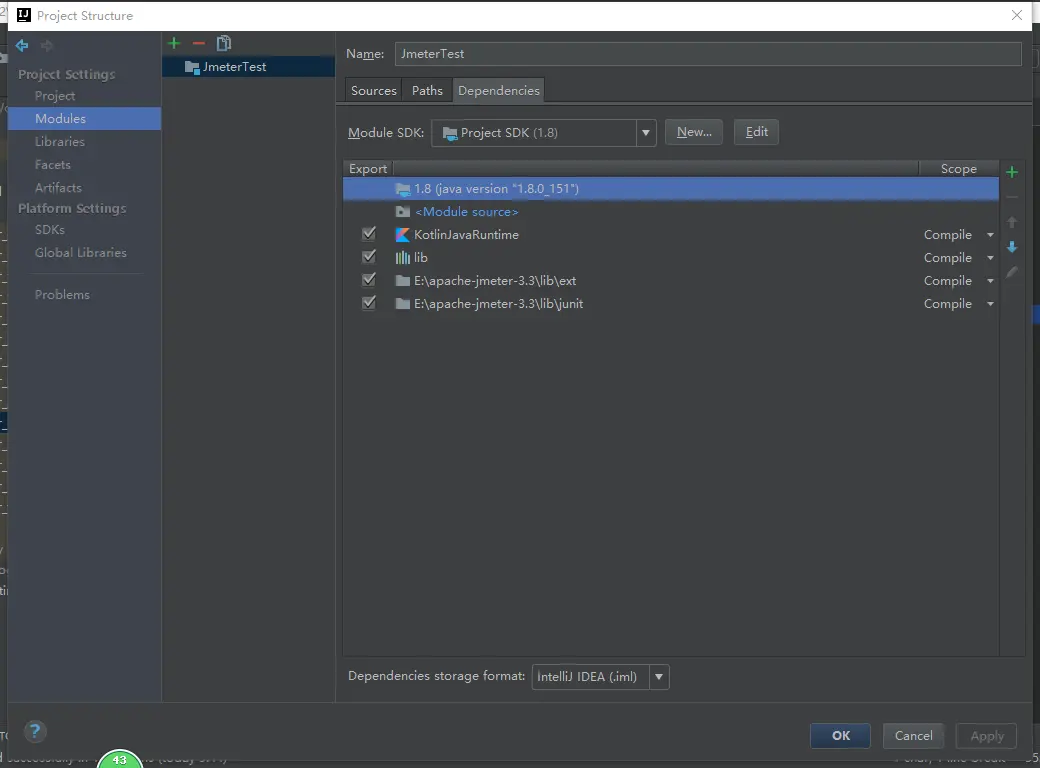Toggle export for KotlinJavaRuntime
The height and width of the screenshot is (768, 1040).
[x=369, y=234]
